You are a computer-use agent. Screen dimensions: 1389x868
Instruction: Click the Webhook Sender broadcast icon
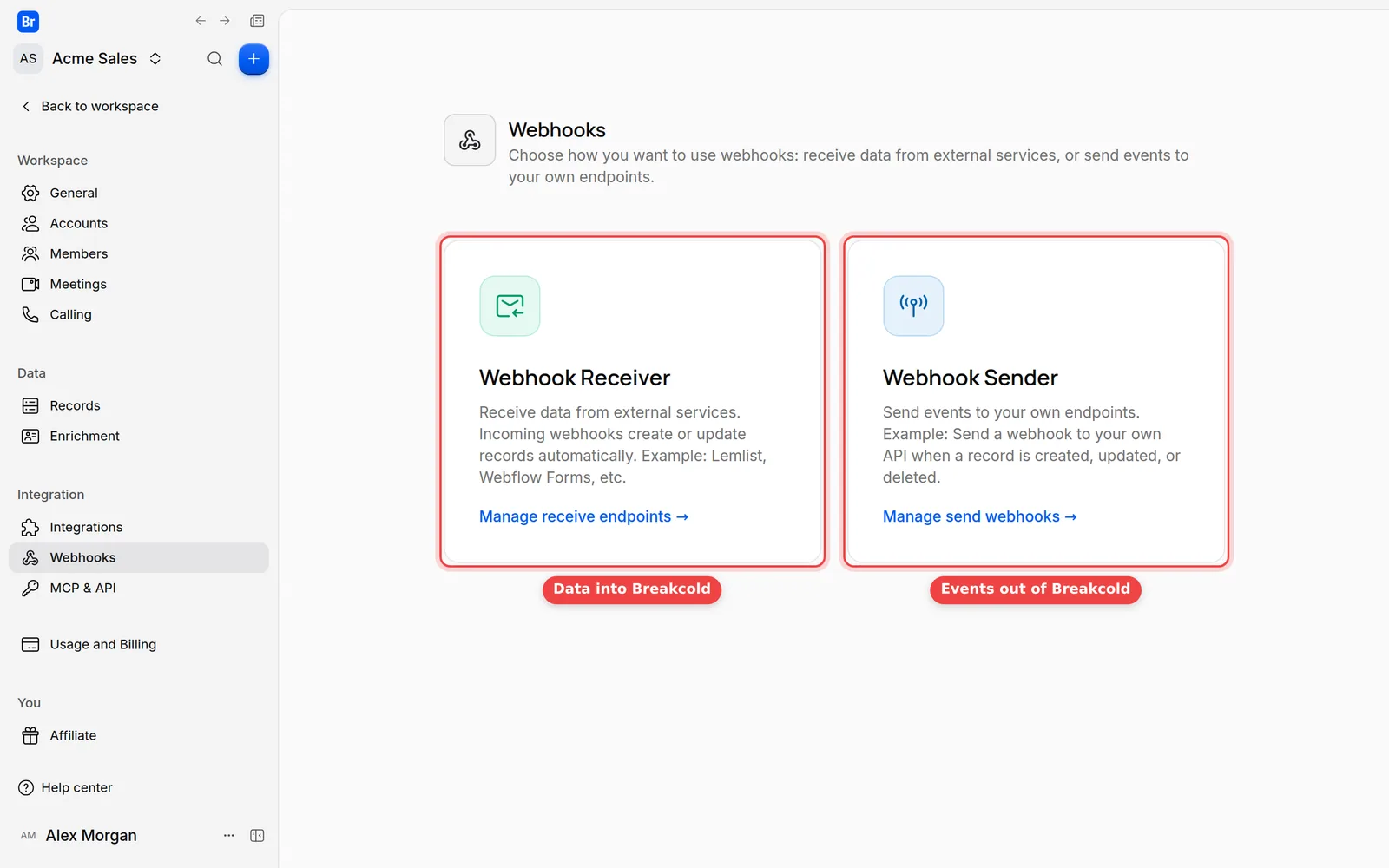913,306
